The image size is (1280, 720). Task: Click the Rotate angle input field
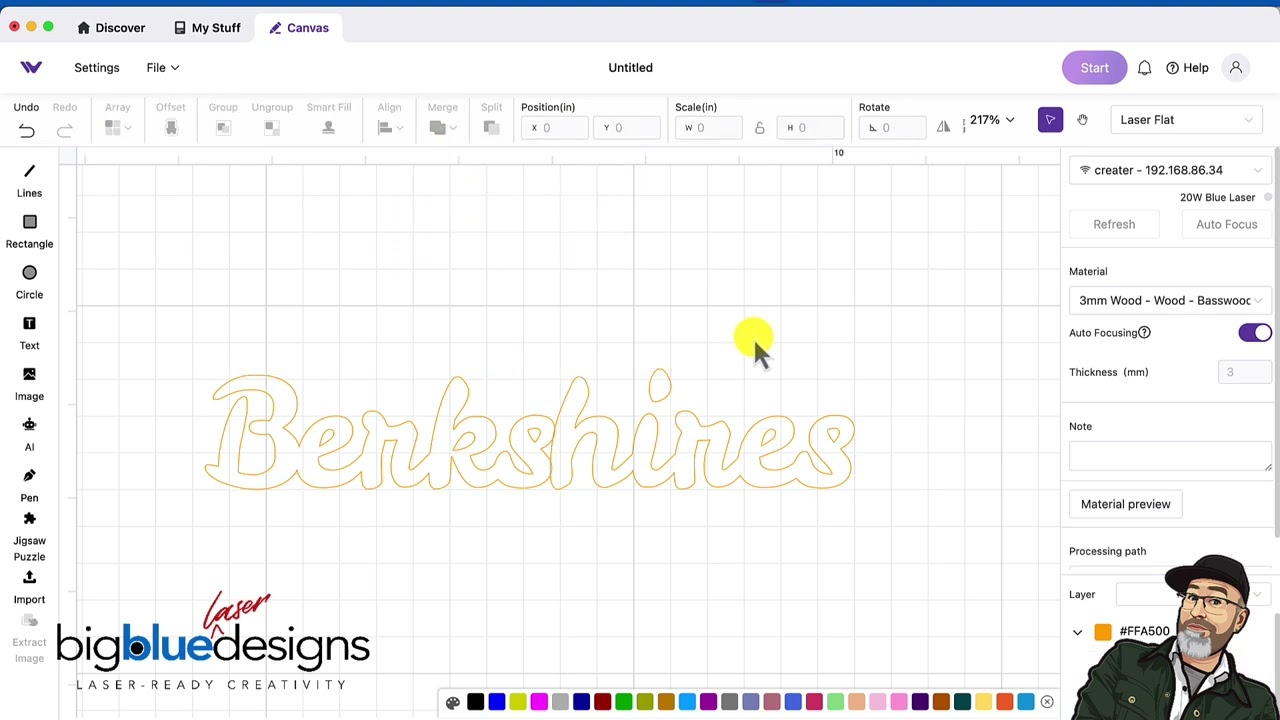pyautogui.click(x=893, y=128)
